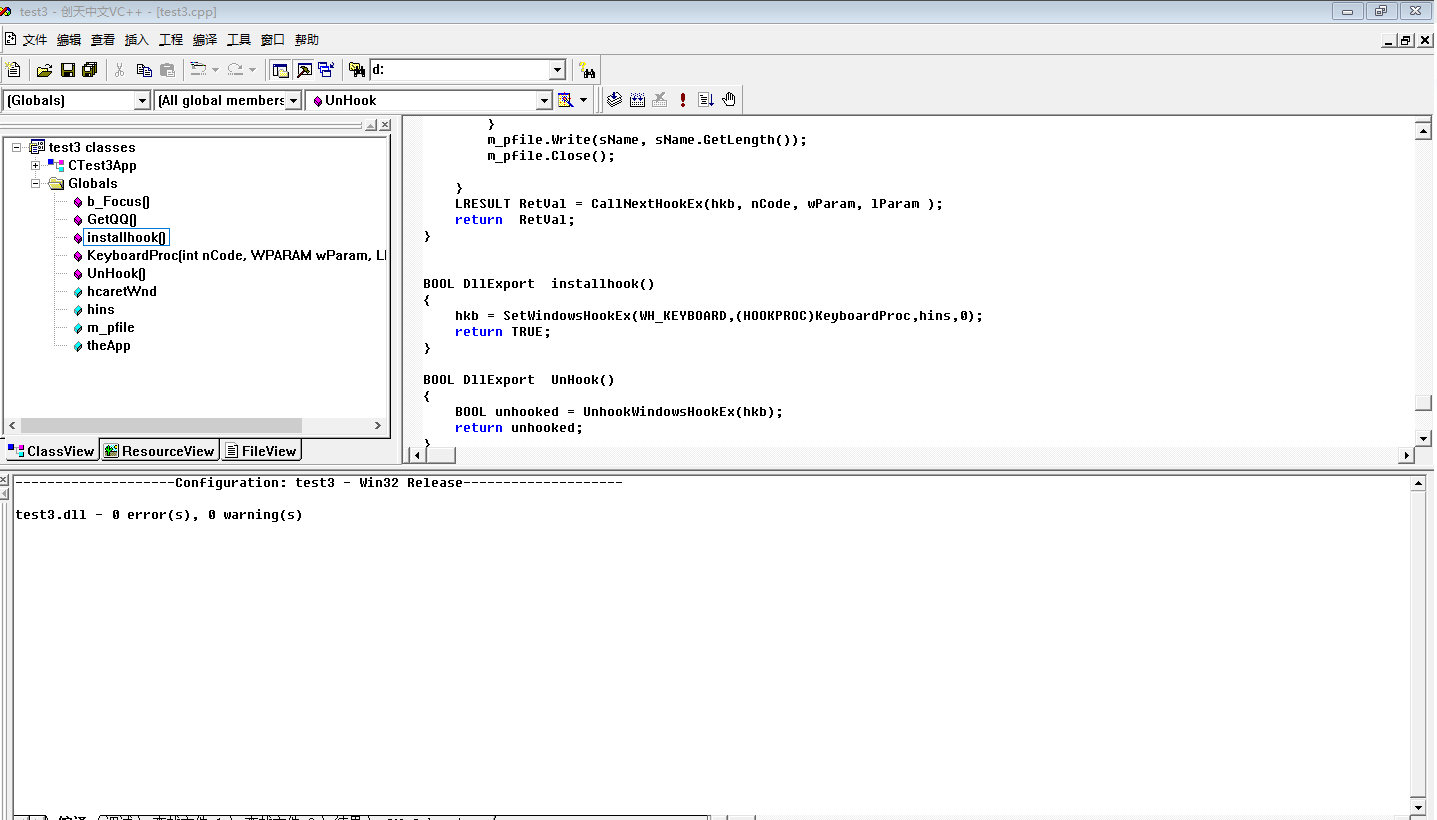Click the Compile file icon
This screenshot has width=1437, height=820.
click(614, 100)
